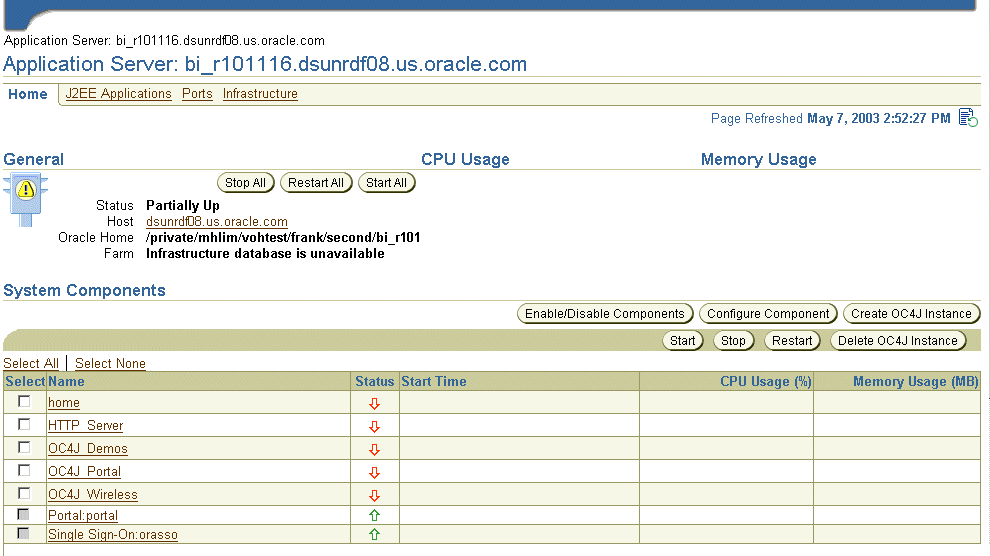Click the up status arrow for Single Sign-On:orasso

click(x=374, y=535)
